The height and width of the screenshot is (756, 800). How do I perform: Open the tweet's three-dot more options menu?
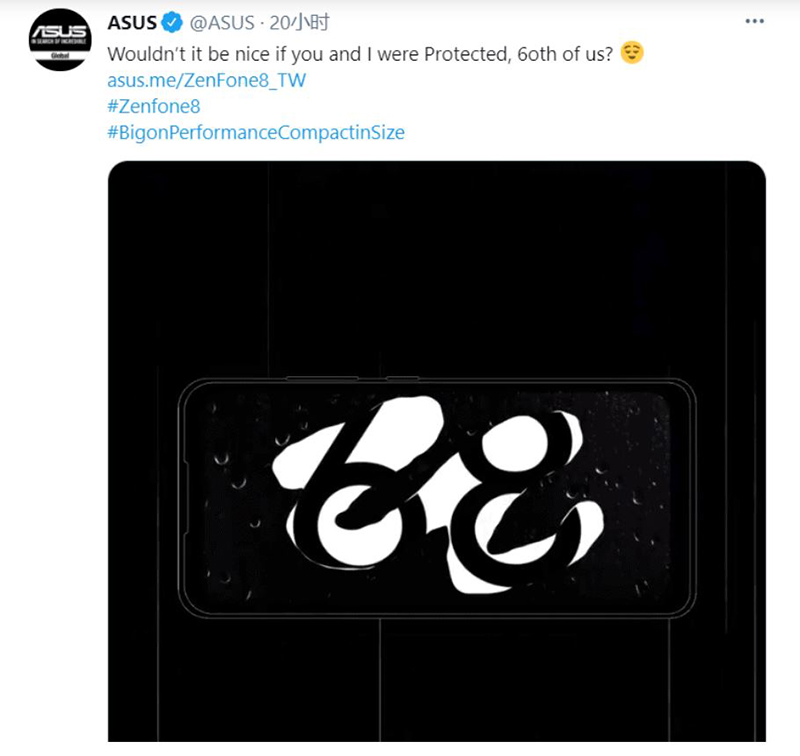pyautogui.click(x=754, y=21)
